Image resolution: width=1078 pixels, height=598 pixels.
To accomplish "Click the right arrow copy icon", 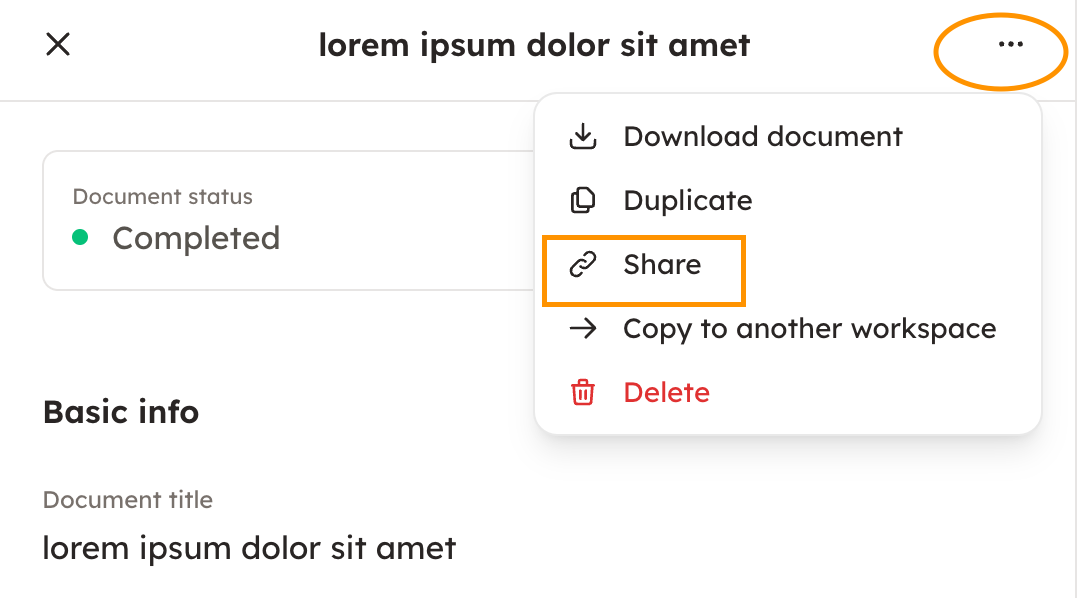I will [582, 329].
